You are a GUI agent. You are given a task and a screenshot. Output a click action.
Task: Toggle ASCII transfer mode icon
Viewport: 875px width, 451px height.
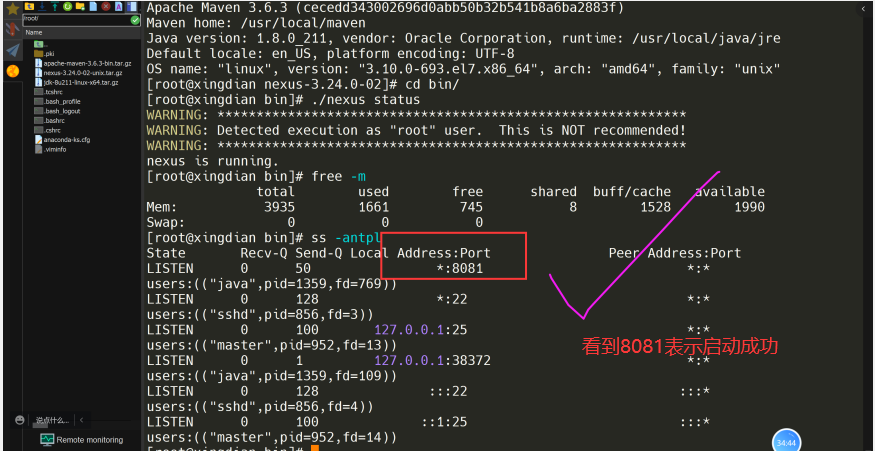click(x=119, y=6)
